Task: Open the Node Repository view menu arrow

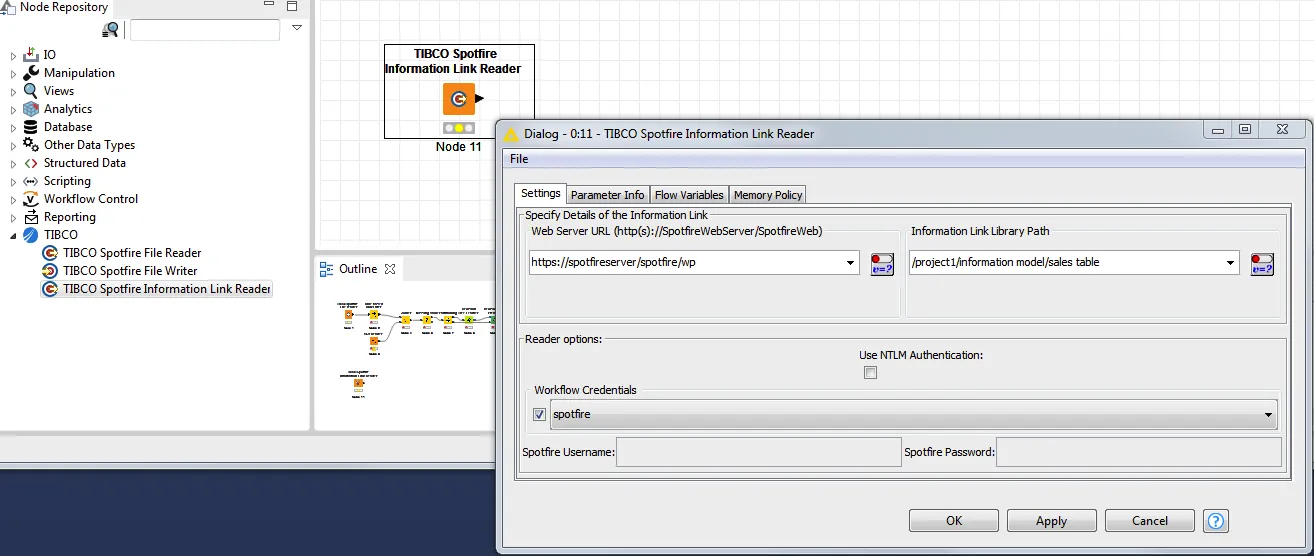Action: point(297,28)
